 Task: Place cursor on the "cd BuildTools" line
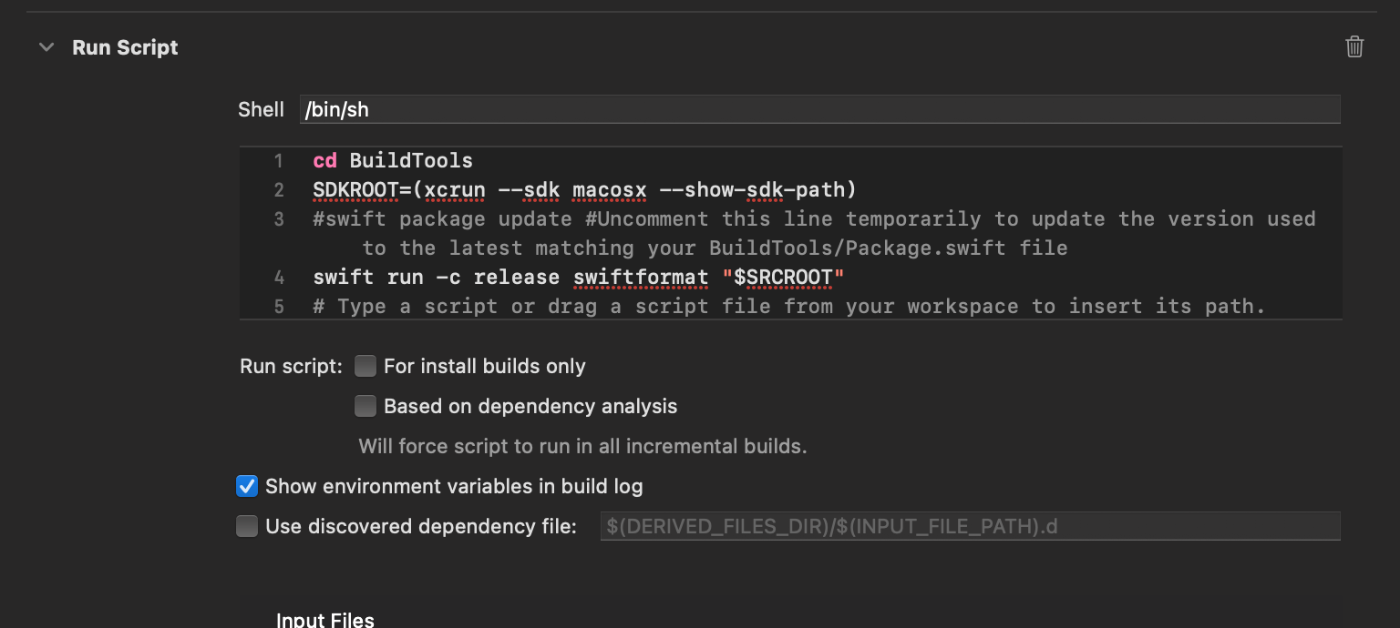[x=390, y=160]
